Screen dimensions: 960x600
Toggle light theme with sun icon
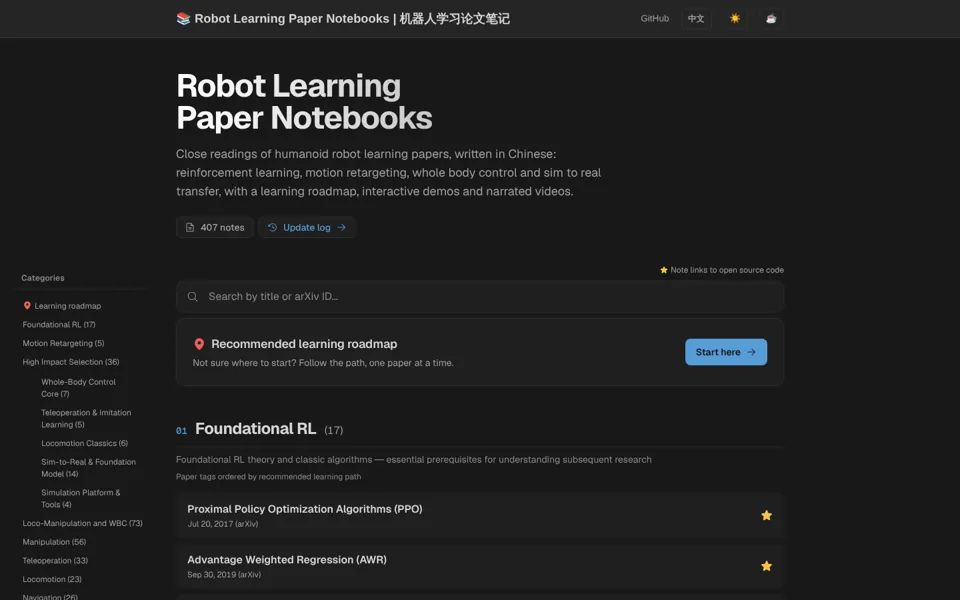[735, 18]
